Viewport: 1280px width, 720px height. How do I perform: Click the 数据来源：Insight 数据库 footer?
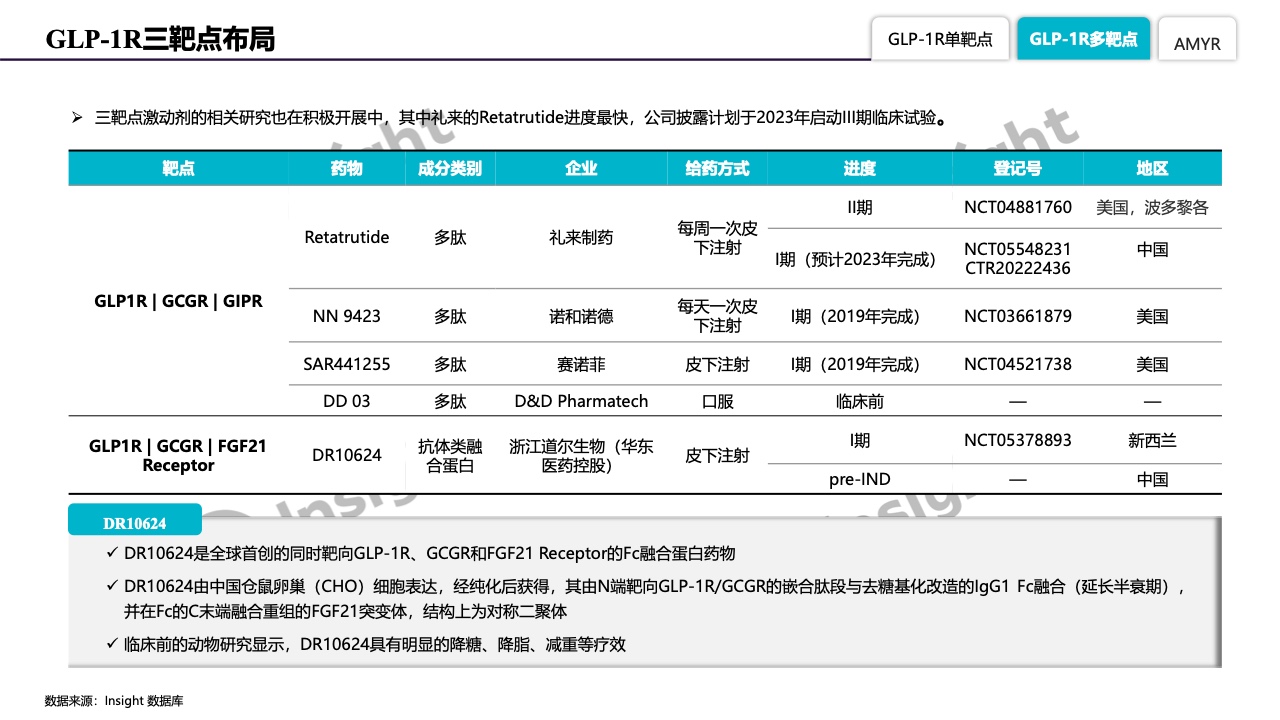(x=114, y=701)
